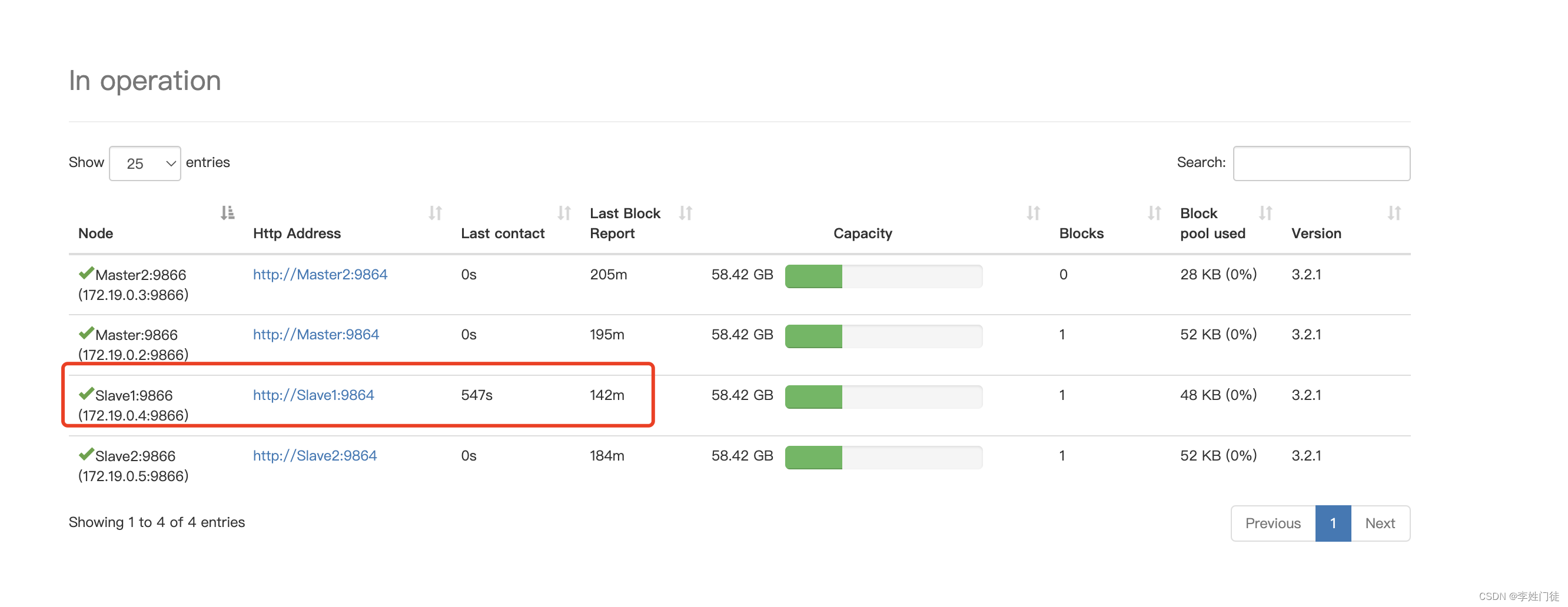Select the Master2:9866 node name
The width and height of the screenshot is (1568, 607).
coord(141,275)
